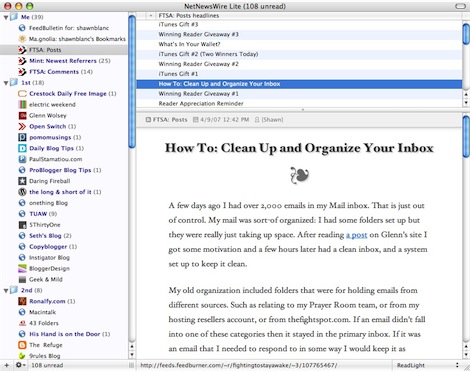Click the Crestock Daily Free Image icon
Screen dimensions: 470x371
click(22, 94)
